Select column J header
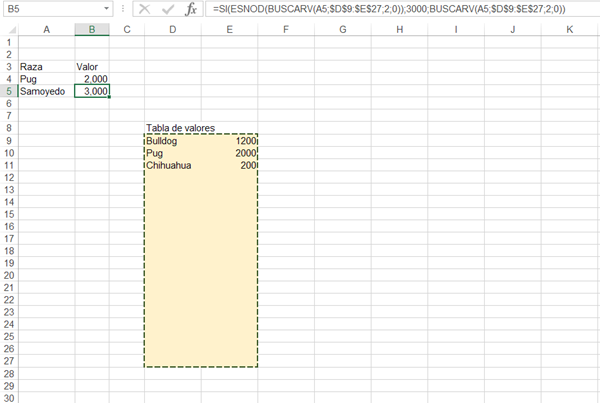The width and height of the screenshot is (600, 403). pos(512,29)
